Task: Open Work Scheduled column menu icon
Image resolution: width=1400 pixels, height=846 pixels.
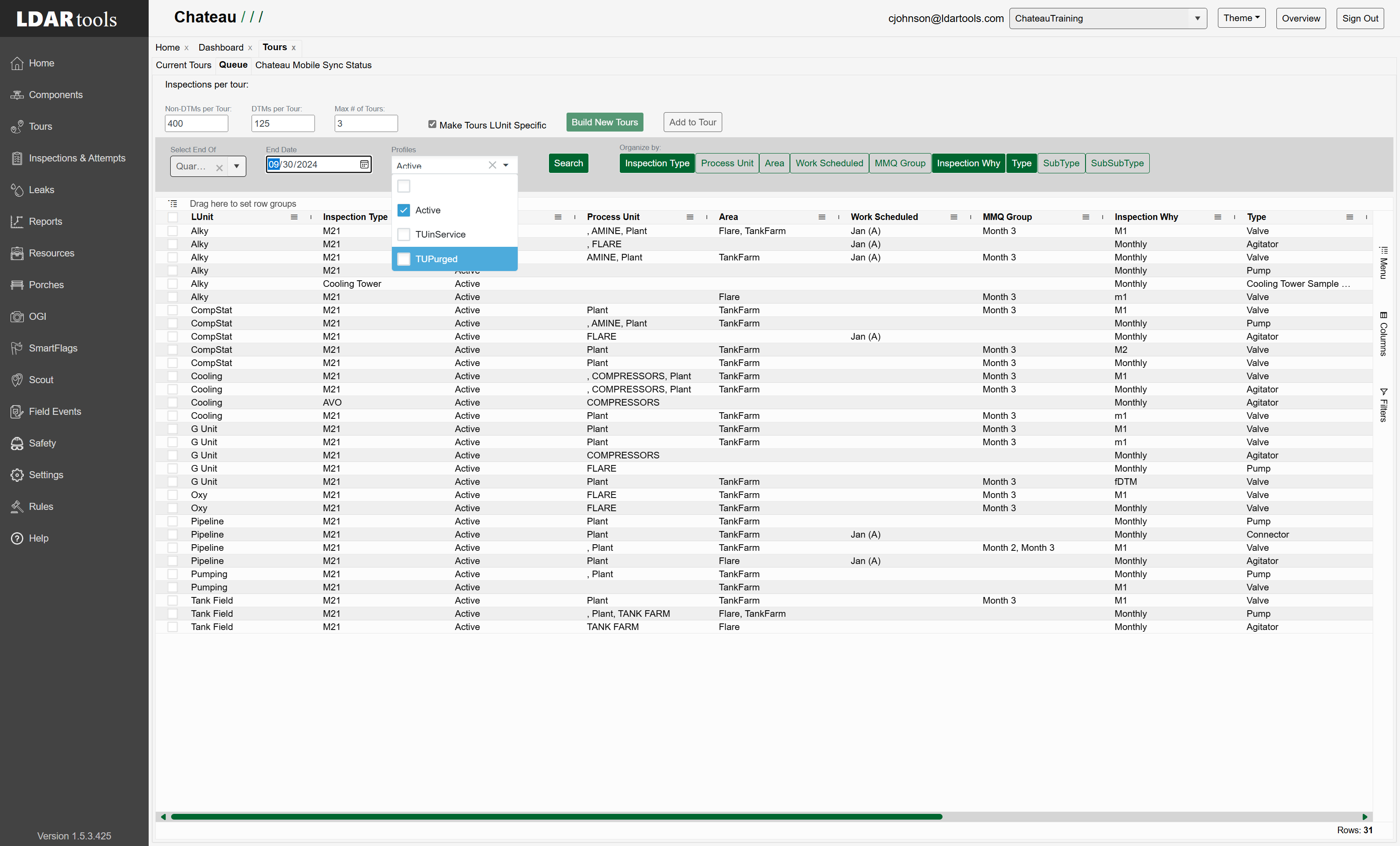Action: [954, 217]
